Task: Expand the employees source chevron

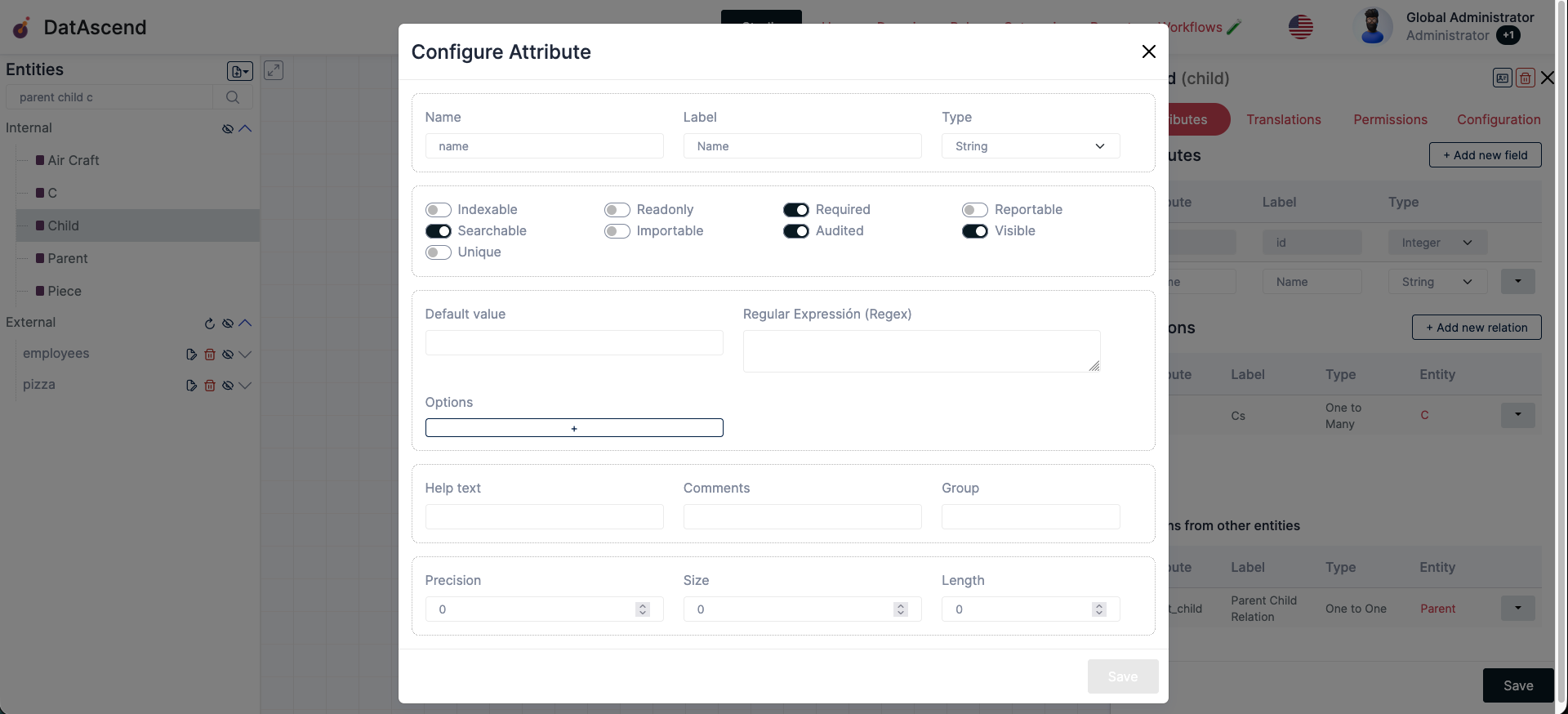Action: coord(245,355)
